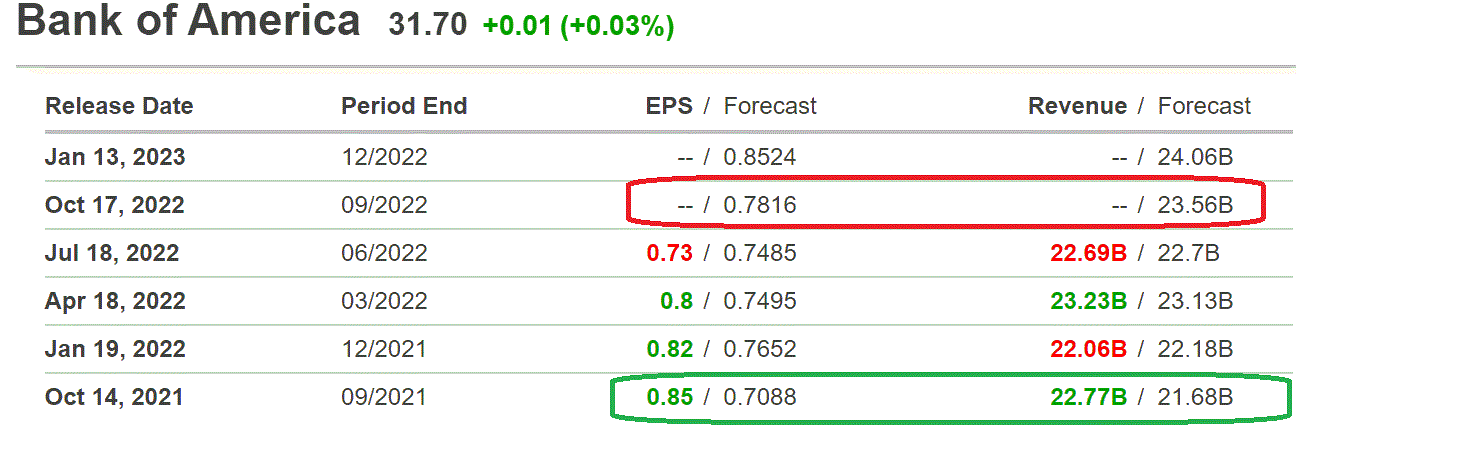
Task: Click the Release Date column header
Action: point(119,106)
